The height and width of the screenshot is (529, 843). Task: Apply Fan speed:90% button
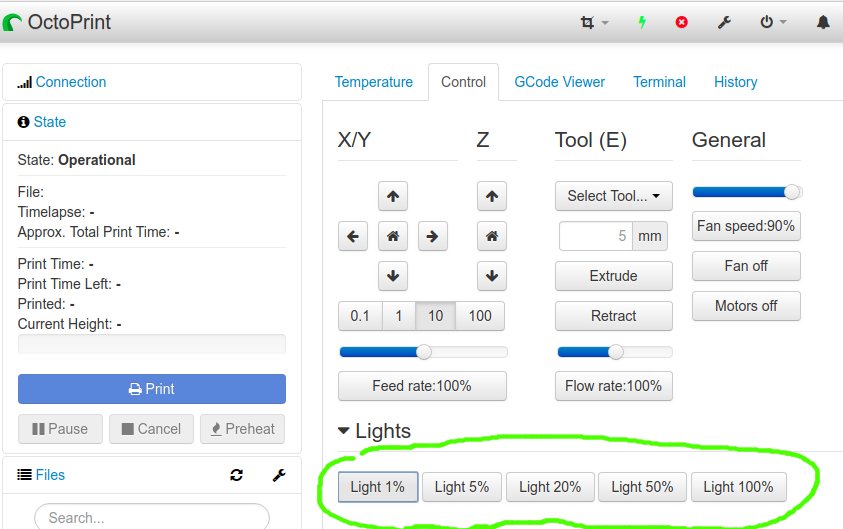click(746, 226)
